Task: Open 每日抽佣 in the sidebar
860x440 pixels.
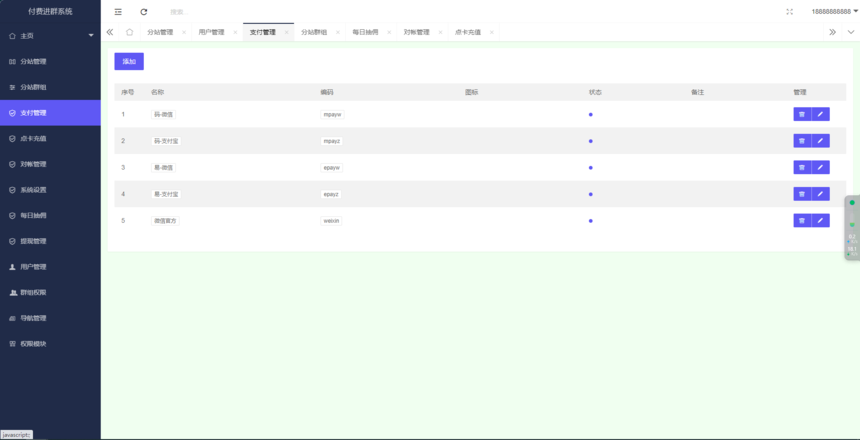Action: [50, 216]
